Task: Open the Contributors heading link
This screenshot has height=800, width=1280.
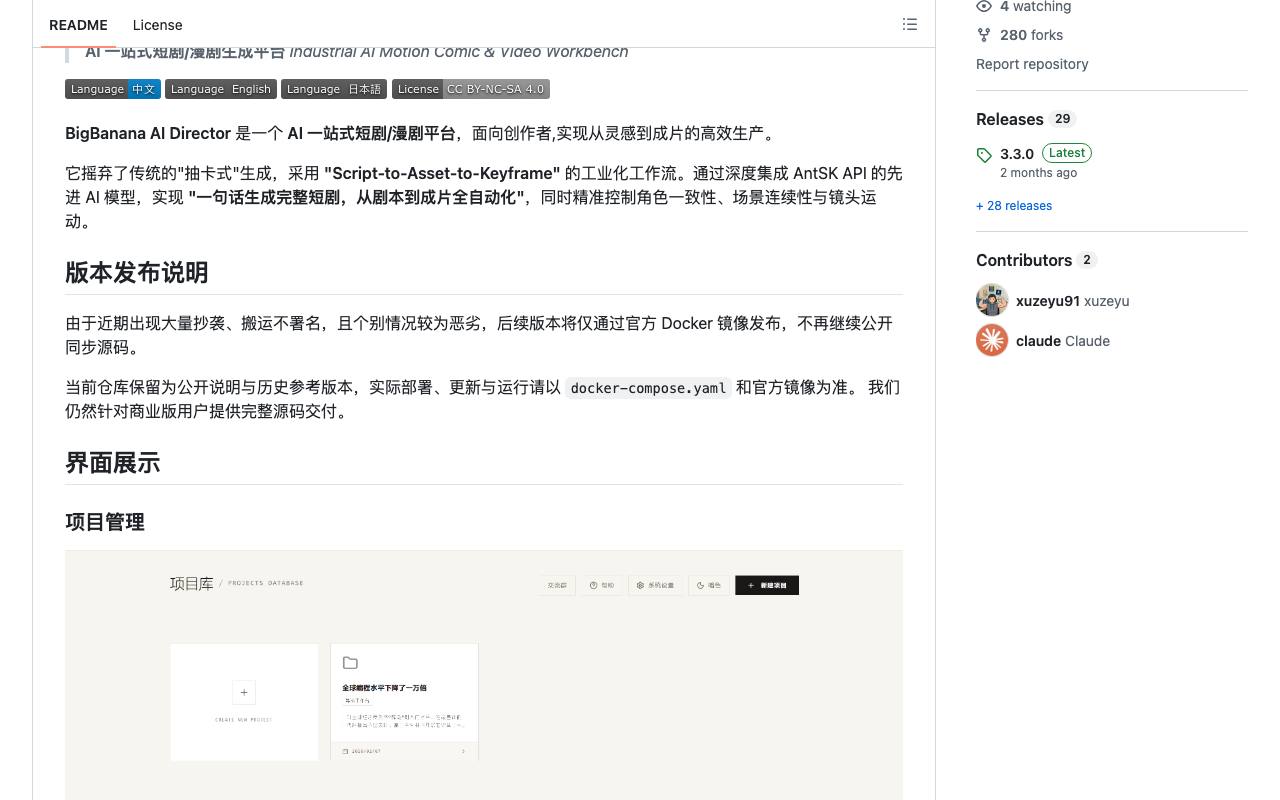Action: 1024,260
